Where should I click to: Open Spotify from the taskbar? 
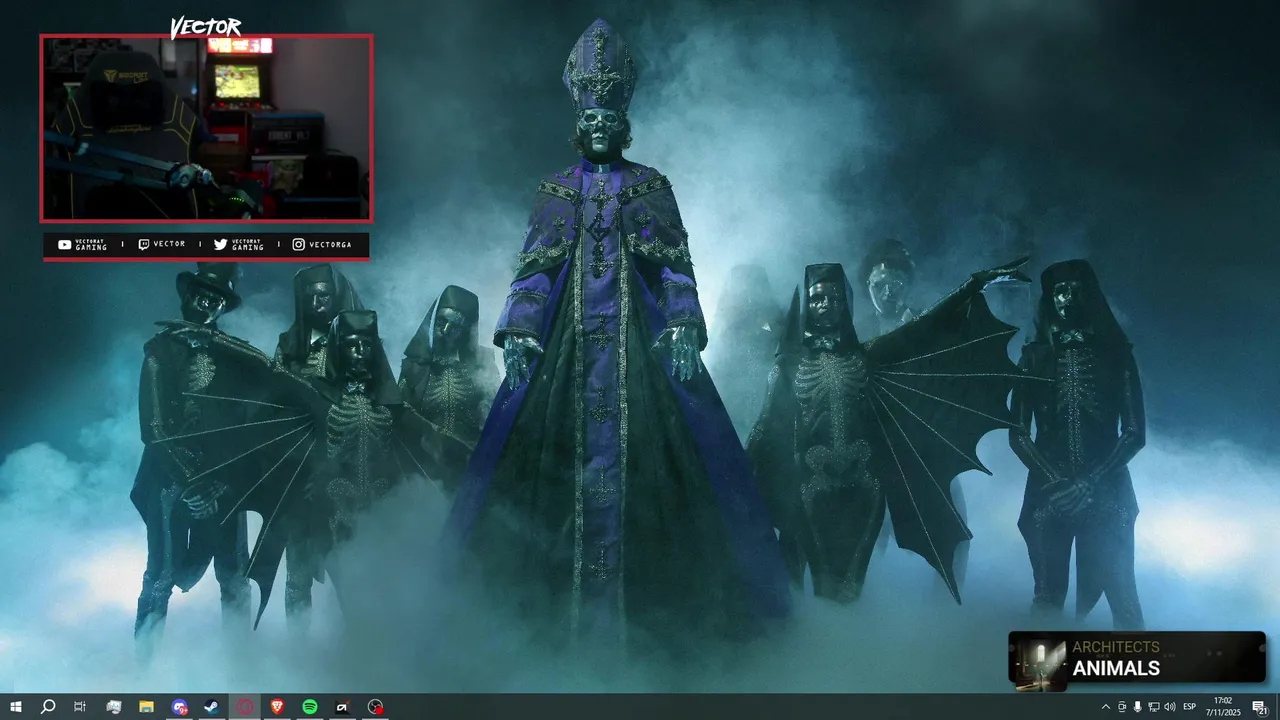310,707
